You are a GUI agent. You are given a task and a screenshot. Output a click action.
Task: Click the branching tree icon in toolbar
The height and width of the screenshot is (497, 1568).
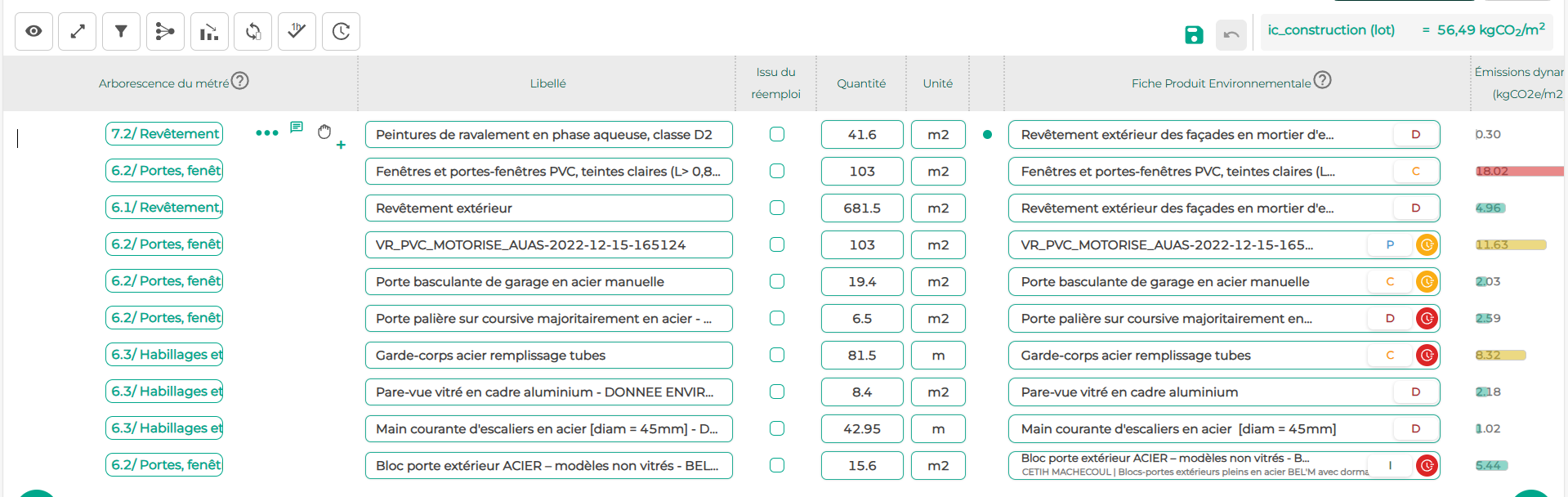(x=165, y=32)
